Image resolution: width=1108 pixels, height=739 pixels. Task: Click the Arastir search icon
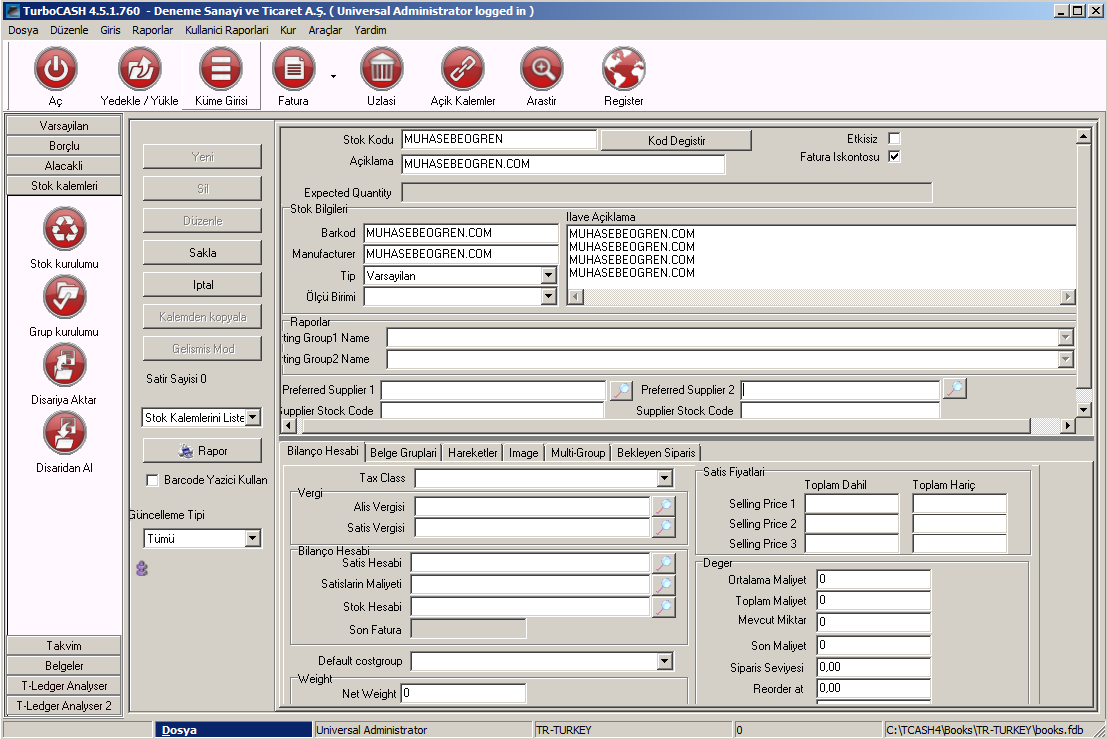pyautogui.click(x=542, y=69)
